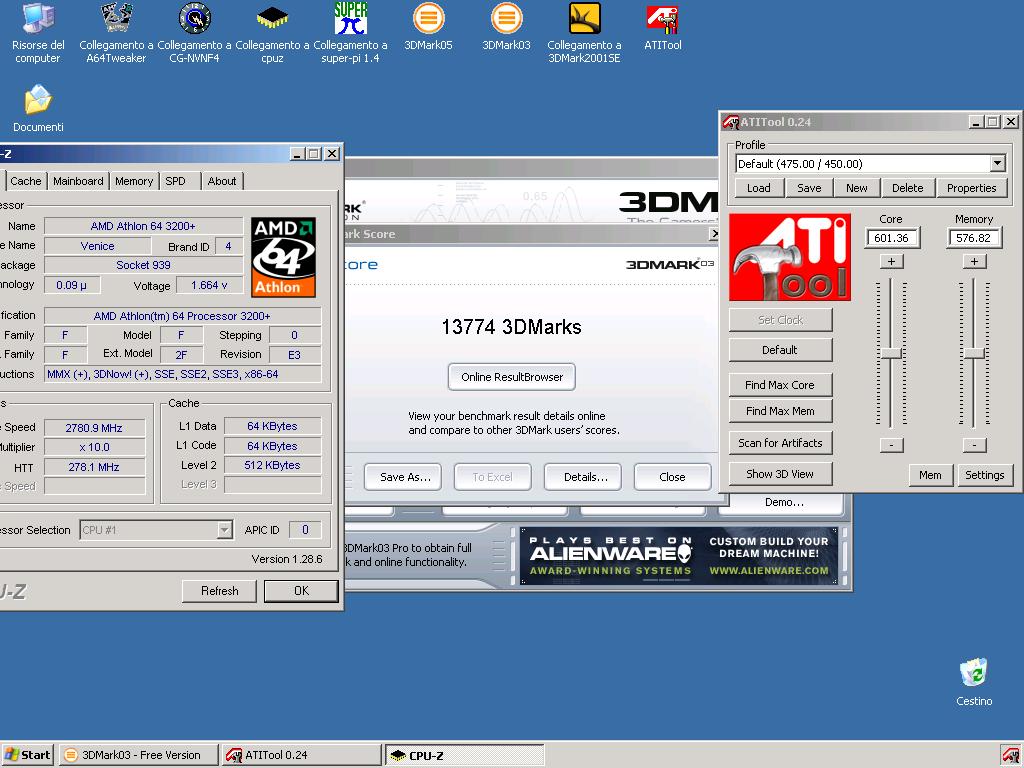The height and width of the screenshot is (768, 1024).
Task: Click Find Max Core in ATITool
Action: click(x=780, y=385)
